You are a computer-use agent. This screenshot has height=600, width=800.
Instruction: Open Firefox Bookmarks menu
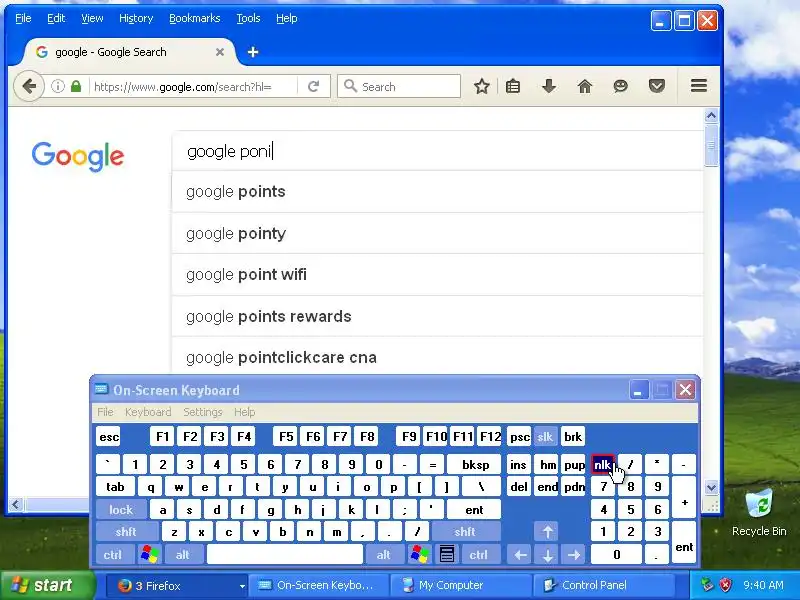tap(195, 18)
